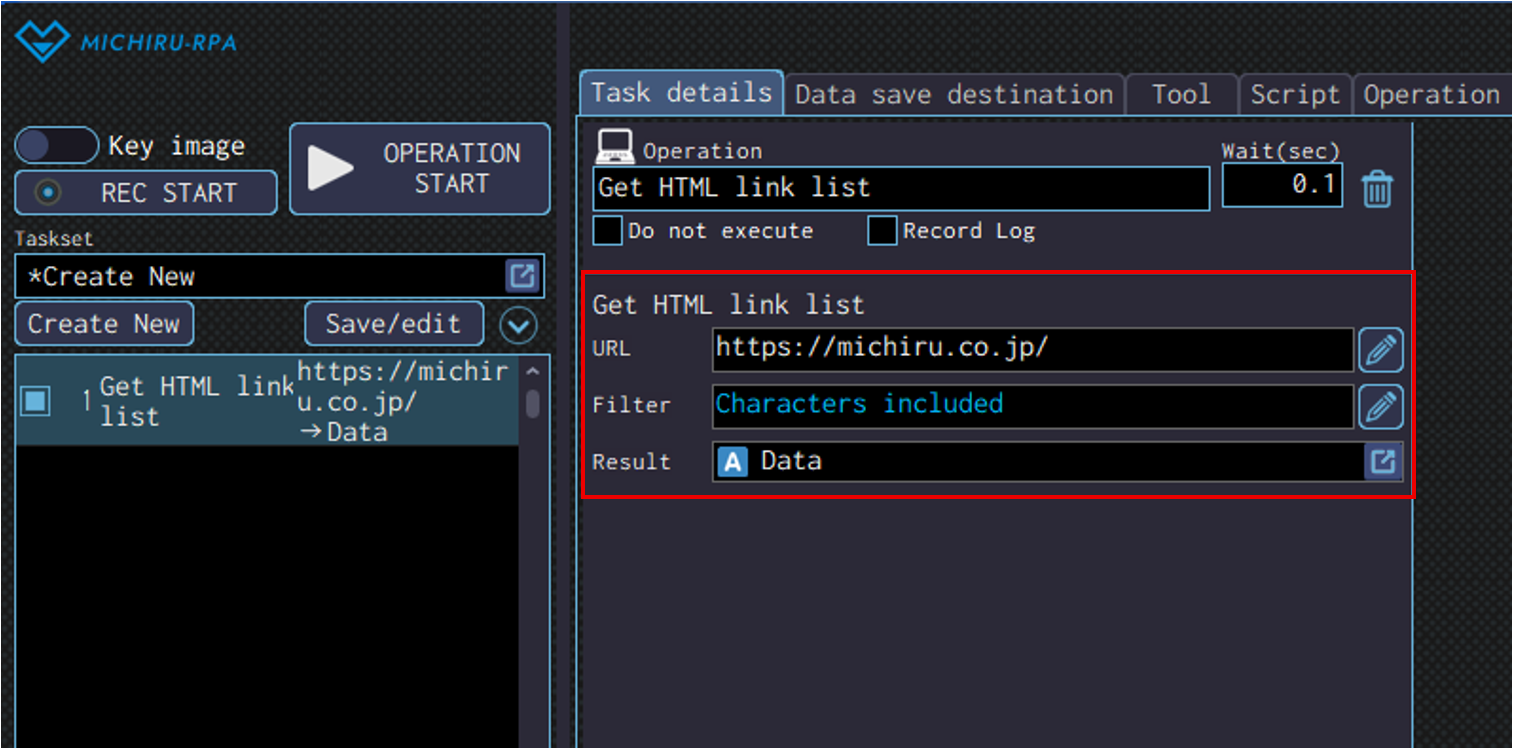Click the REC START button
Screen dimensions: 1513x750
pyautogui.click(x=146, y=193)
